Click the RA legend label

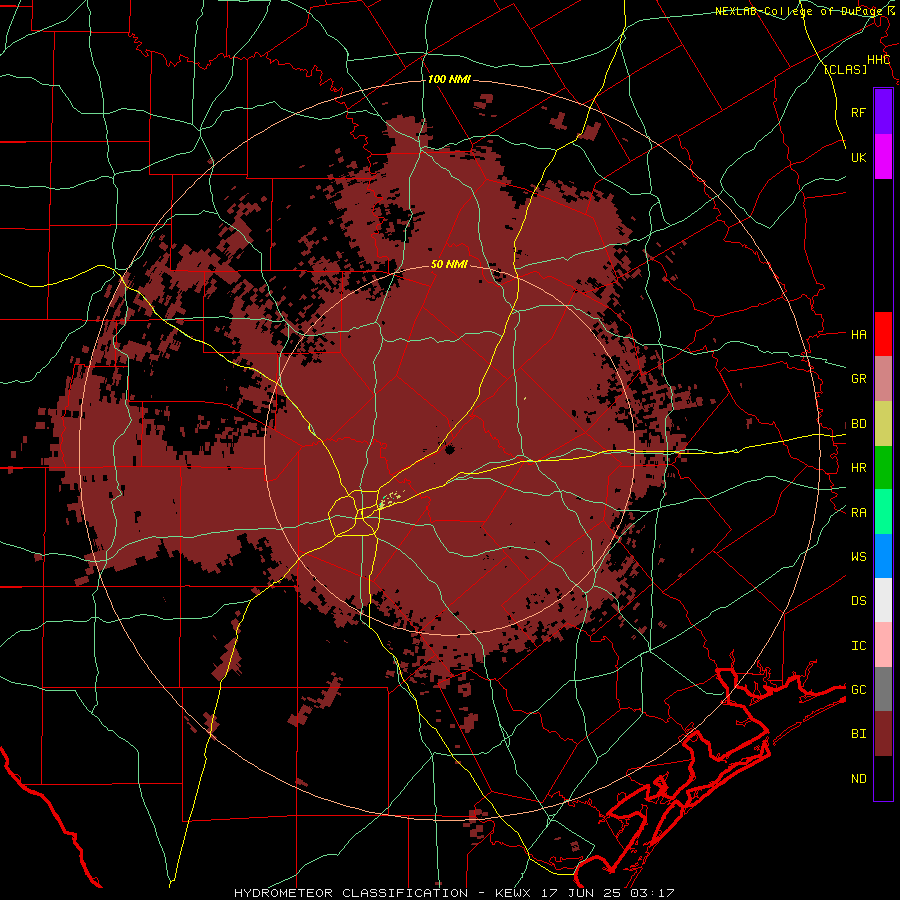click(x=858, y=513)
